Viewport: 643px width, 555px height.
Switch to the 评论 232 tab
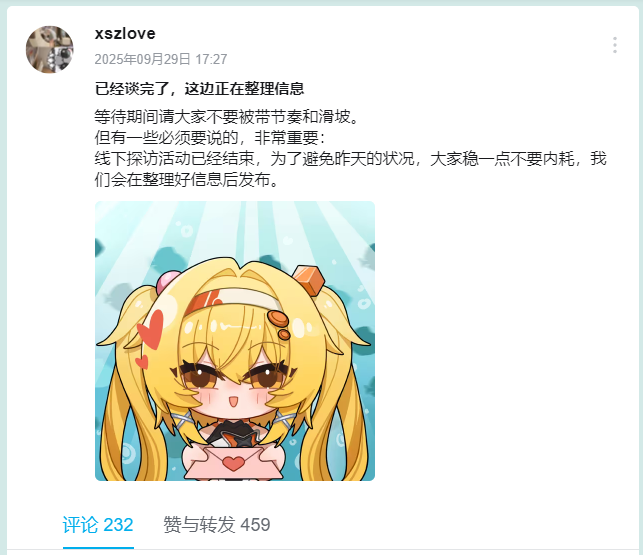(x=98, y=525)
